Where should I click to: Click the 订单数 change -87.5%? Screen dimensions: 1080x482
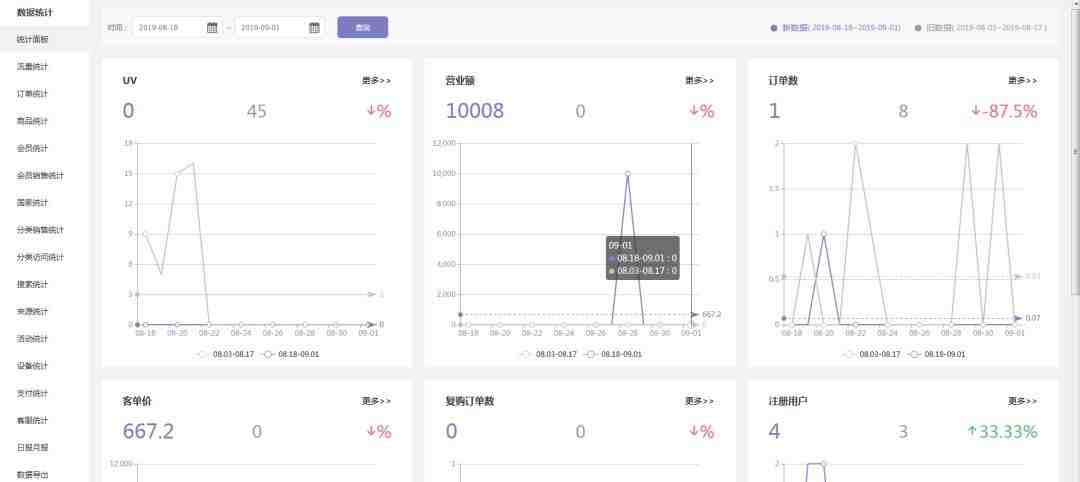1004,111
